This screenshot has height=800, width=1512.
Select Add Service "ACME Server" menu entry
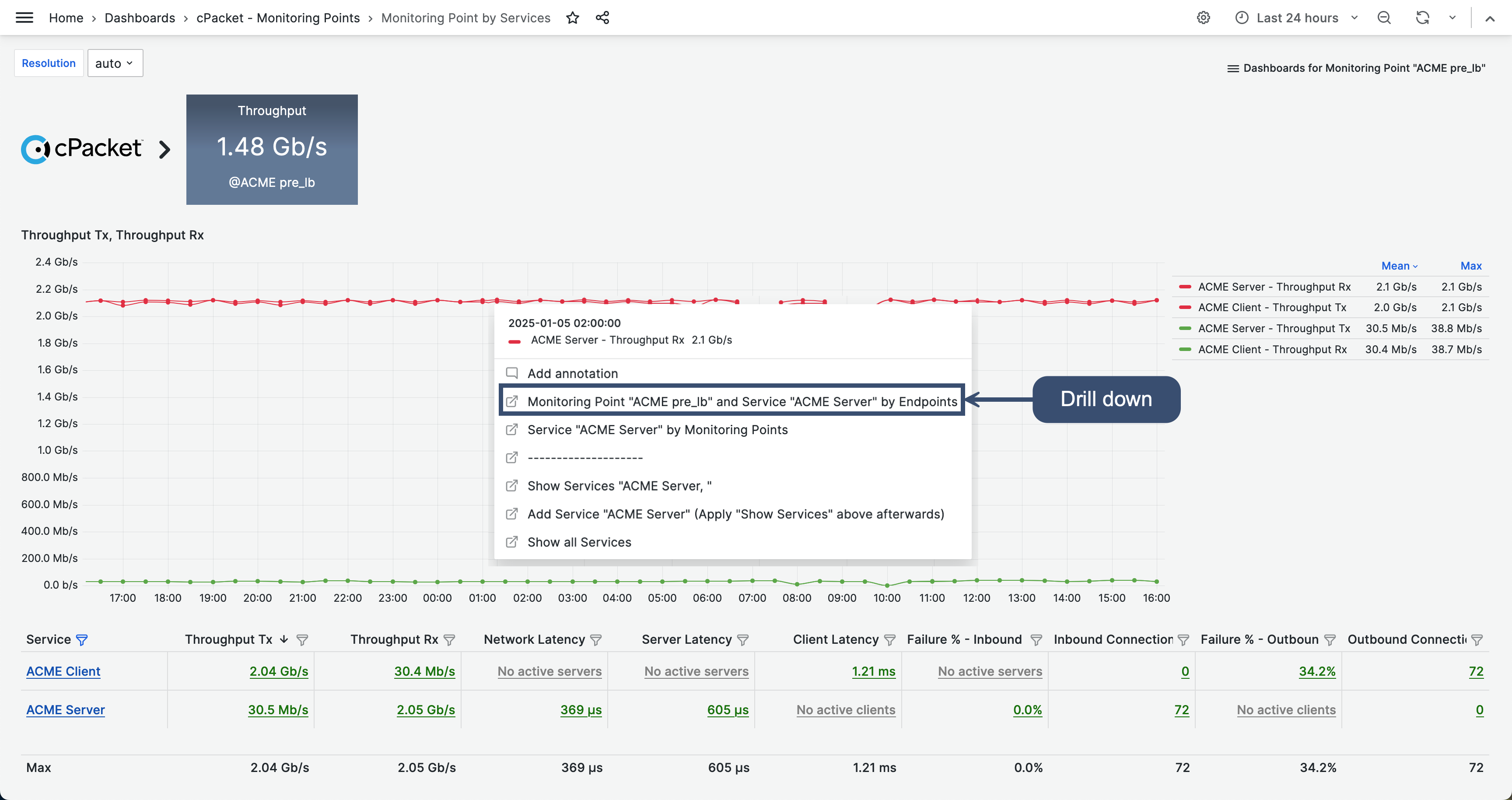pyautogui.click(x=732, y=514)
